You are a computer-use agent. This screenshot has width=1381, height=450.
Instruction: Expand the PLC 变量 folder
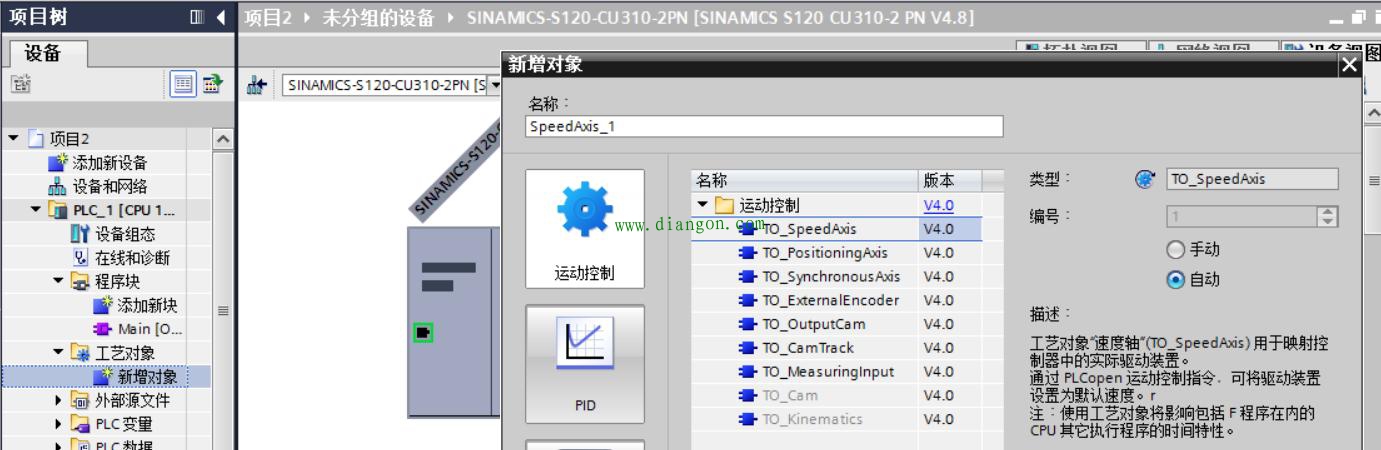click(59, 425)
